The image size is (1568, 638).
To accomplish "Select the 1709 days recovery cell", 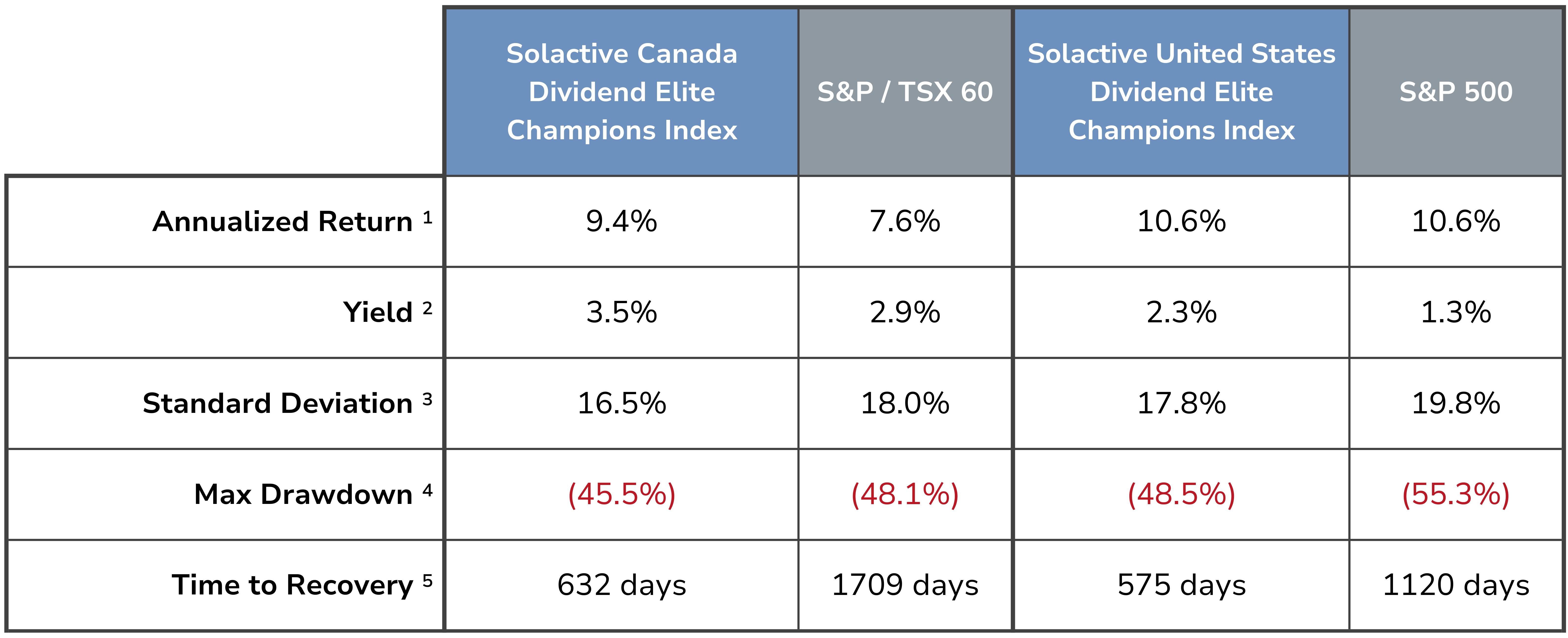I will point(905,585).
